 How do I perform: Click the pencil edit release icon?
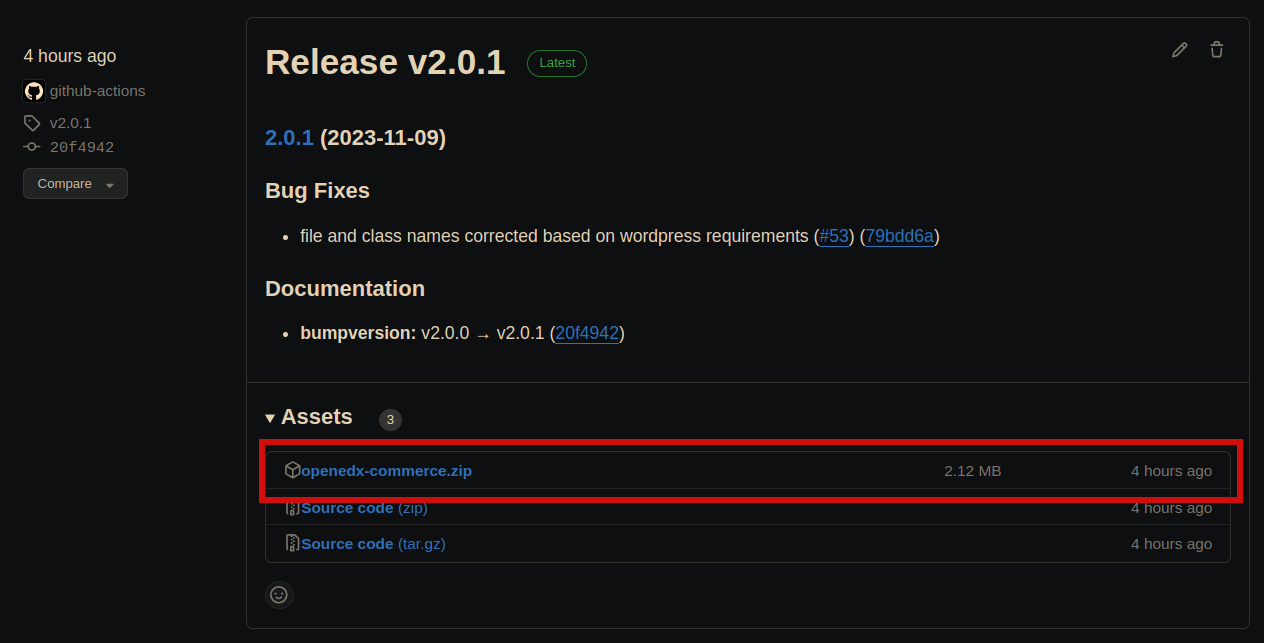click(x=1180, y=50)
